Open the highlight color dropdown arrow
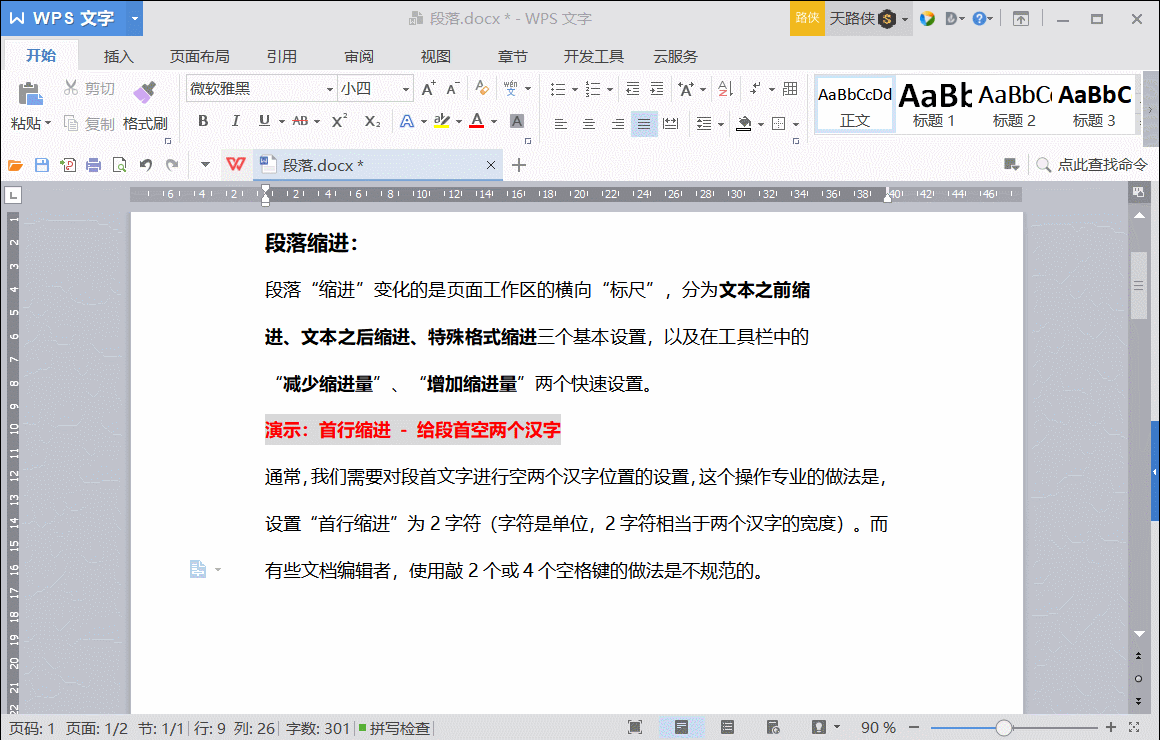 click(459, 121)
